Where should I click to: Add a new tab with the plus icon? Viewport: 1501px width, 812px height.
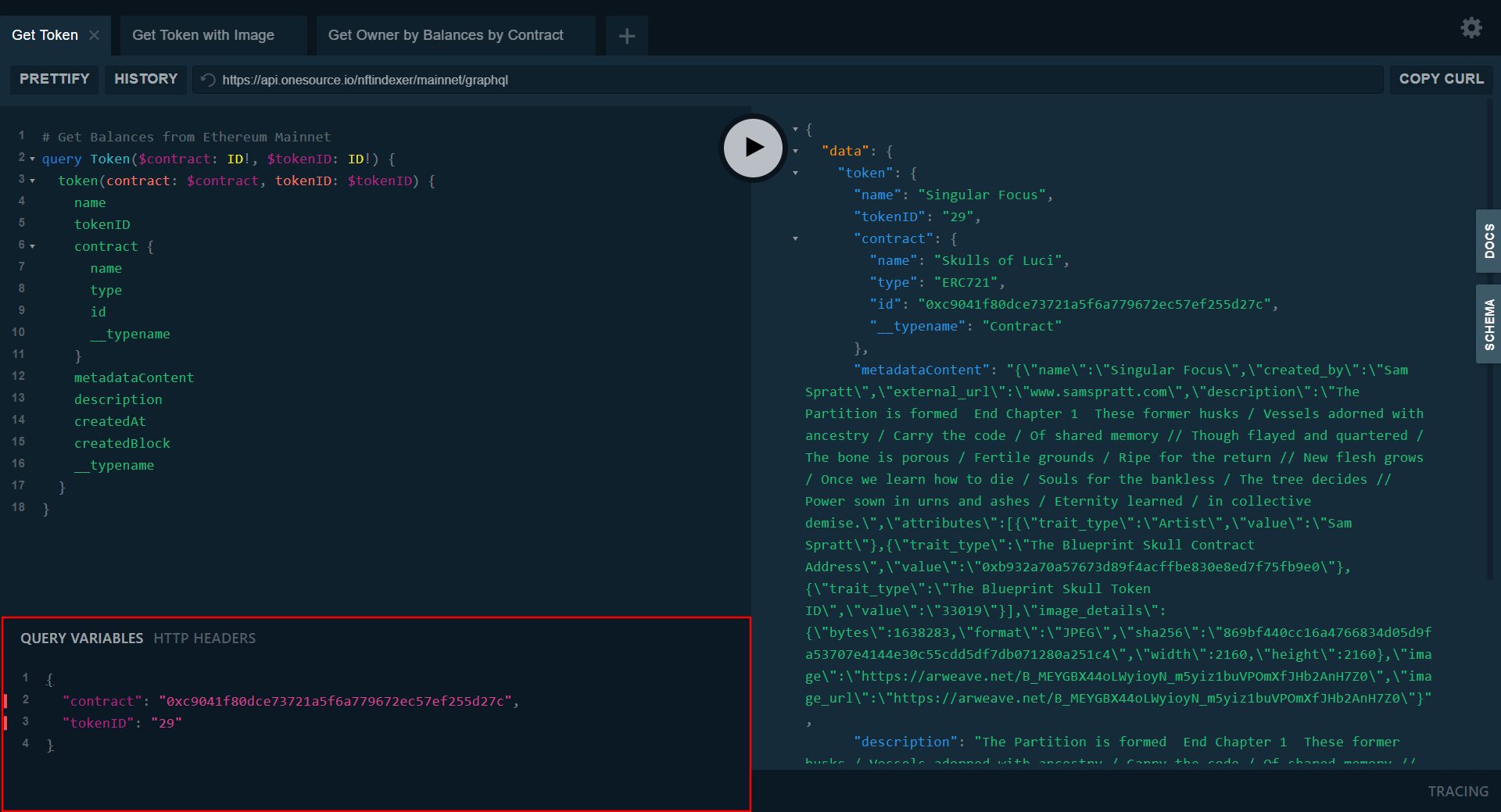[627, 36]
